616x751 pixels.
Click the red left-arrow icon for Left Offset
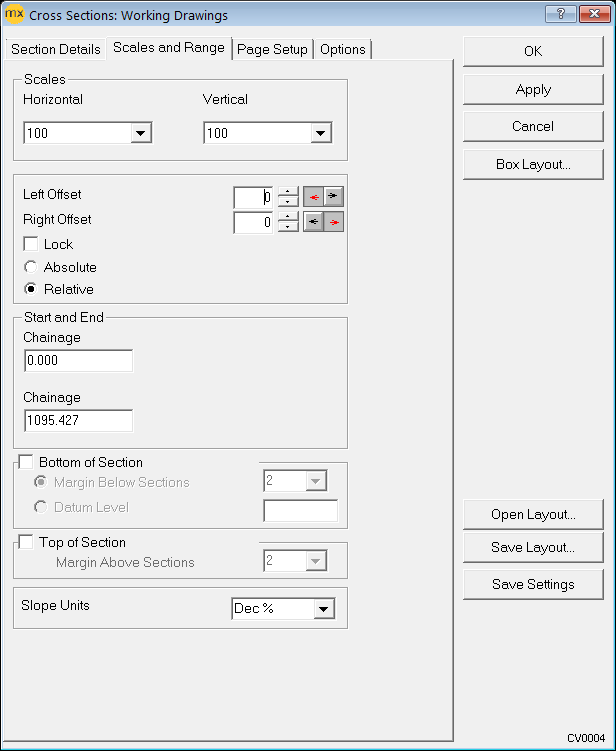313,197
